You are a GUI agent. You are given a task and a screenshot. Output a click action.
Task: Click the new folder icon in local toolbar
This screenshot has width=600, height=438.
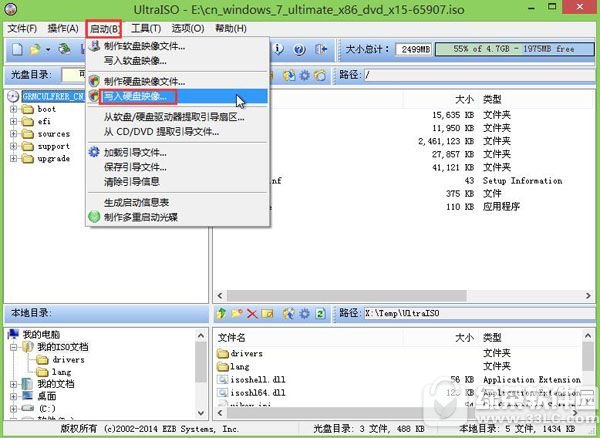pyautogui.click(x=236, y=314)
